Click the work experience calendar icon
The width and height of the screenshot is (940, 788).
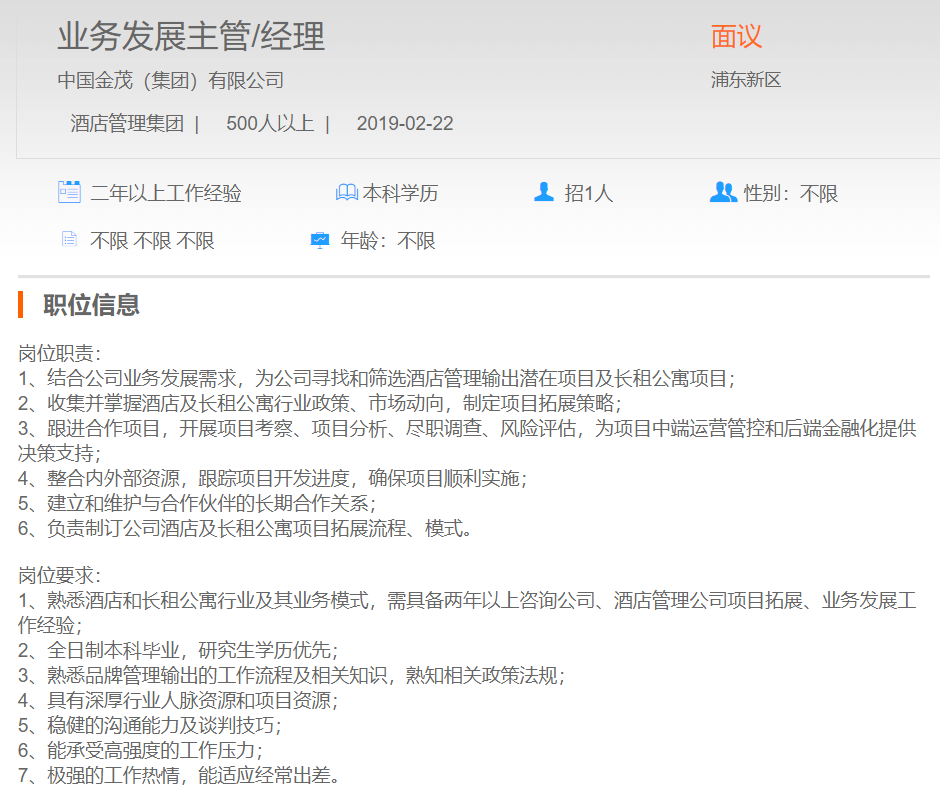69,192
